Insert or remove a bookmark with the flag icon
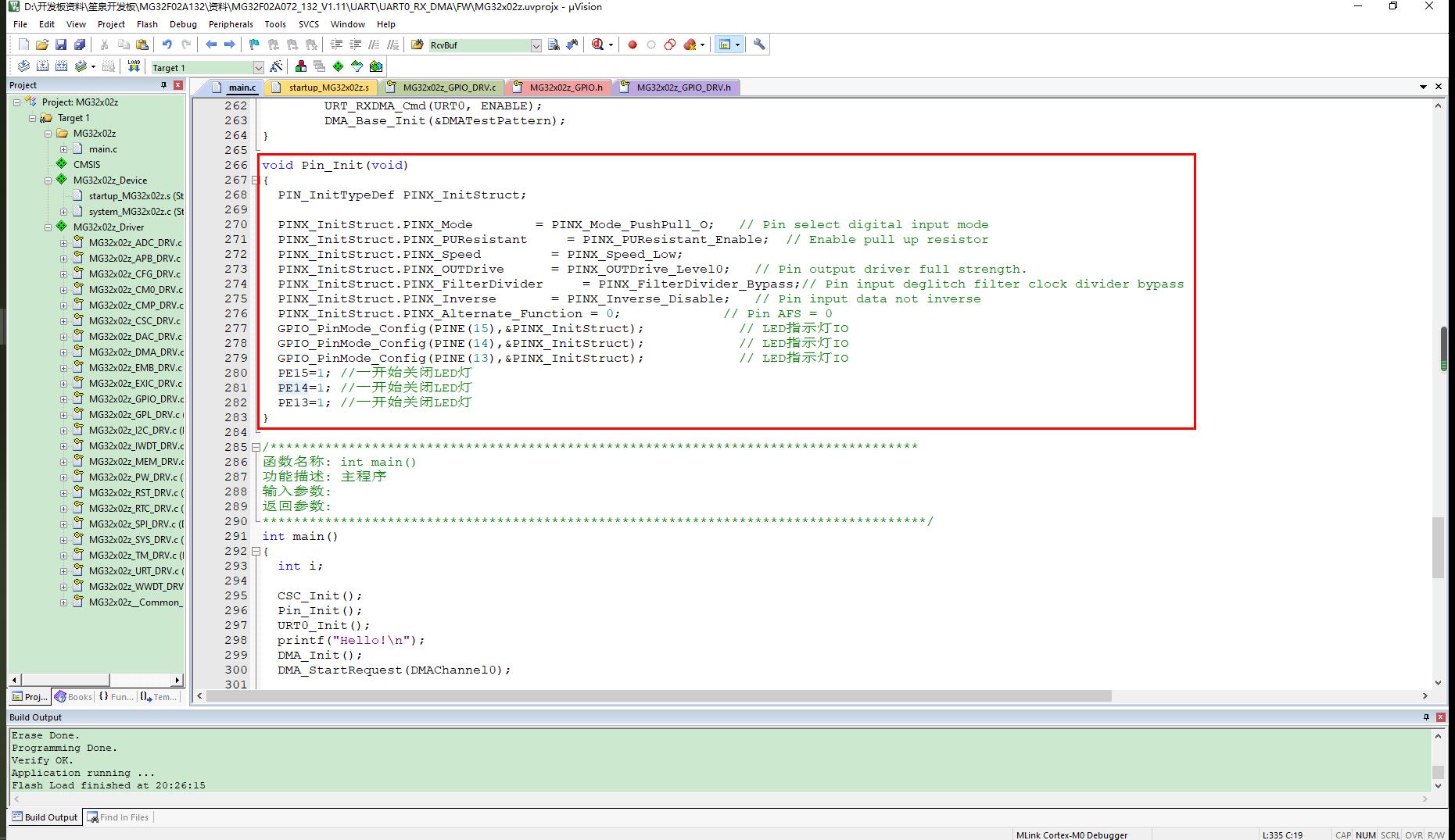This screenshot has height=840, width=1455. pyautogui.click(x=254, y=45)
